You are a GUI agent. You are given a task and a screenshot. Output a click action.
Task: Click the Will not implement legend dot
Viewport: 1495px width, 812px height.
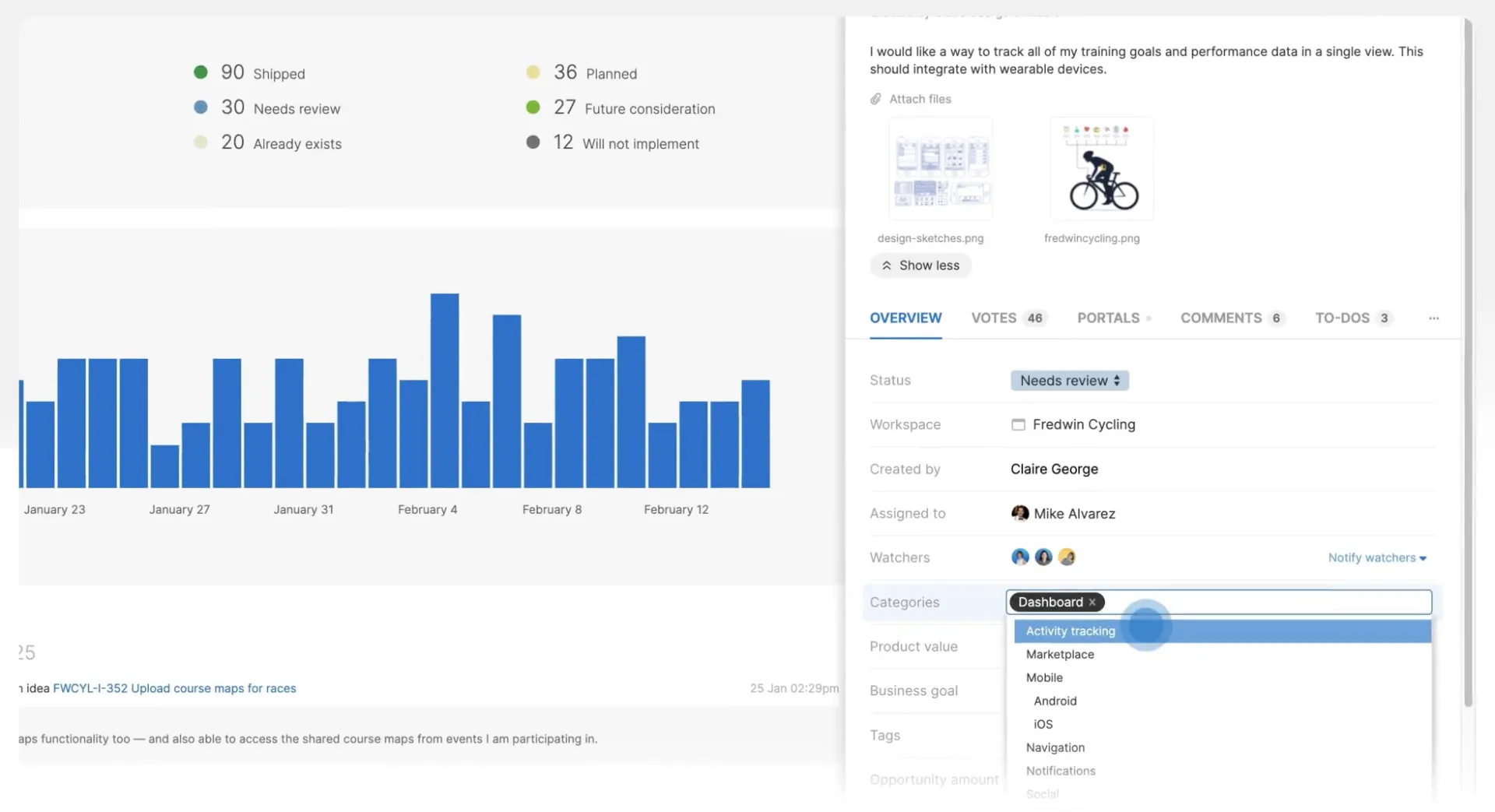(x=533, y=142)
